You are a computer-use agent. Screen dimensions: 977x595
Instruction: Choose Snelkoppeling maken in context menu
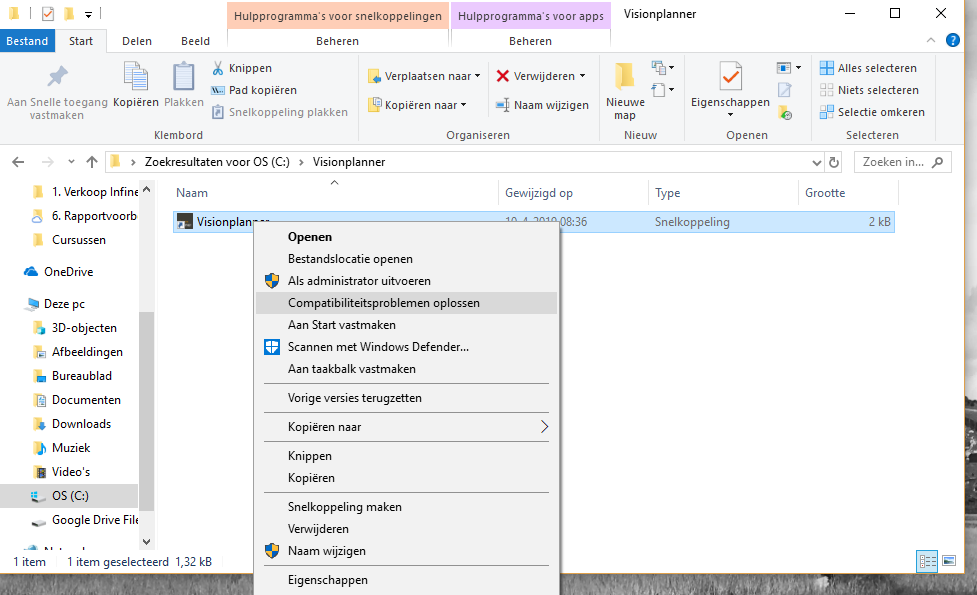pyautogui.click(x=406, y=507)
